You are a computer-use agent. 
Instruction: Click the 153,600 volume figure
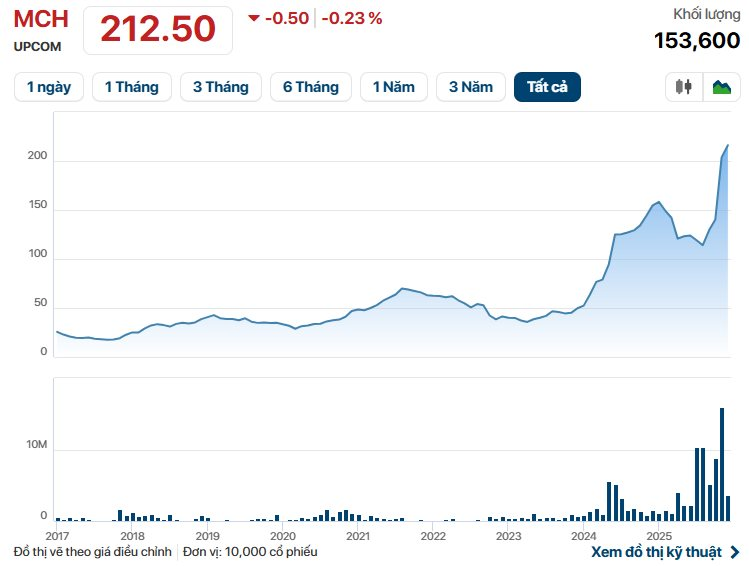(698, 40)
